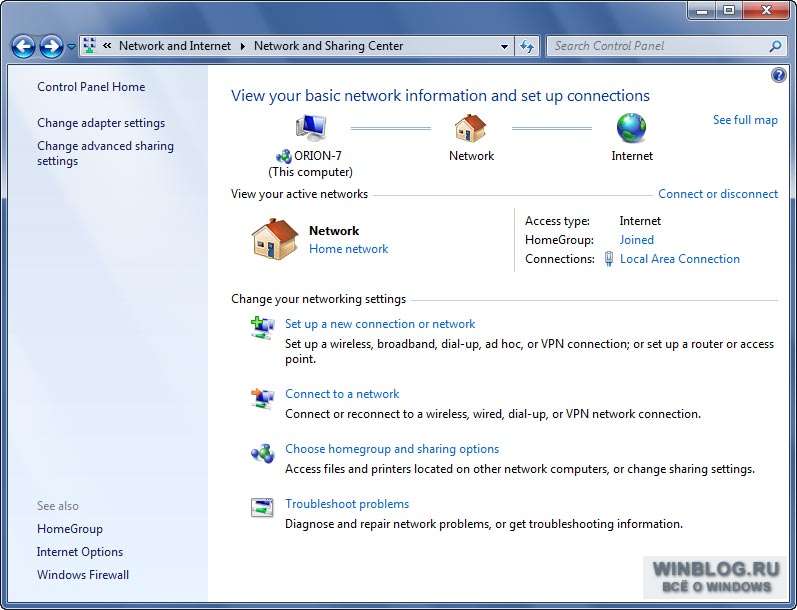This screenshot has width=797, height=610.
Task: Open the Home network link
Action: click(x=348, y=249)
